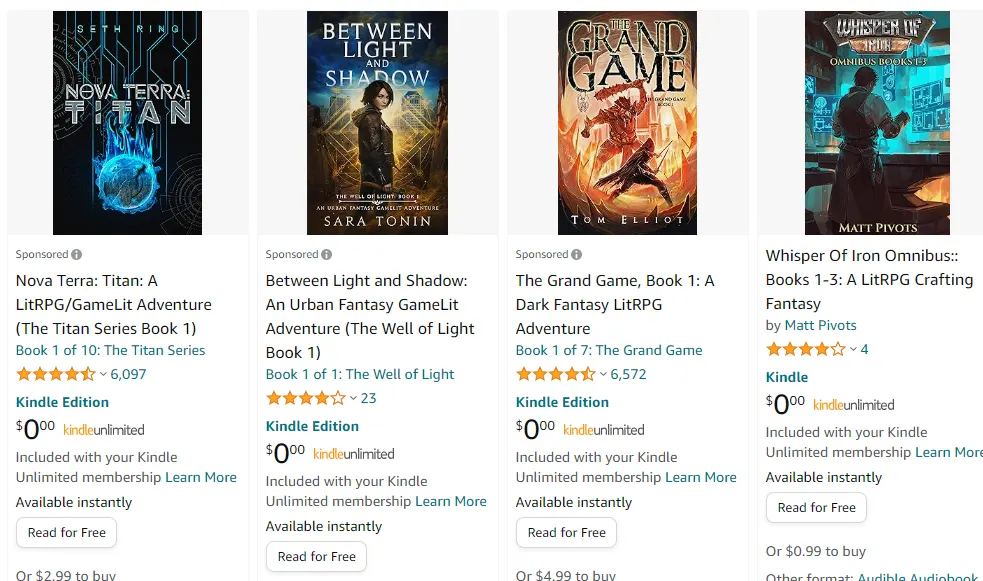This screenshot has height=581, width=983.
Task: Click the star rating for The Grand Game
Action: pyautogui.click(x=555, y=374)
